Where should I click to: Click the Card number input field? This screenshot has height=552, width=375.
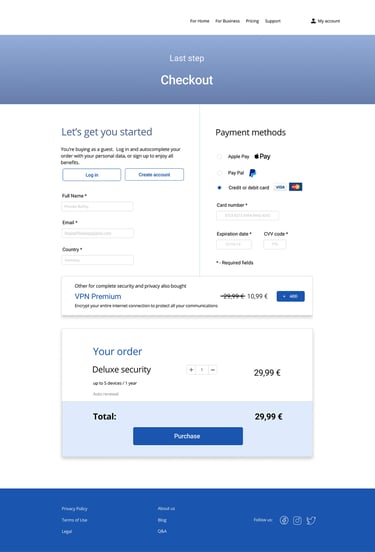(248, 215)
